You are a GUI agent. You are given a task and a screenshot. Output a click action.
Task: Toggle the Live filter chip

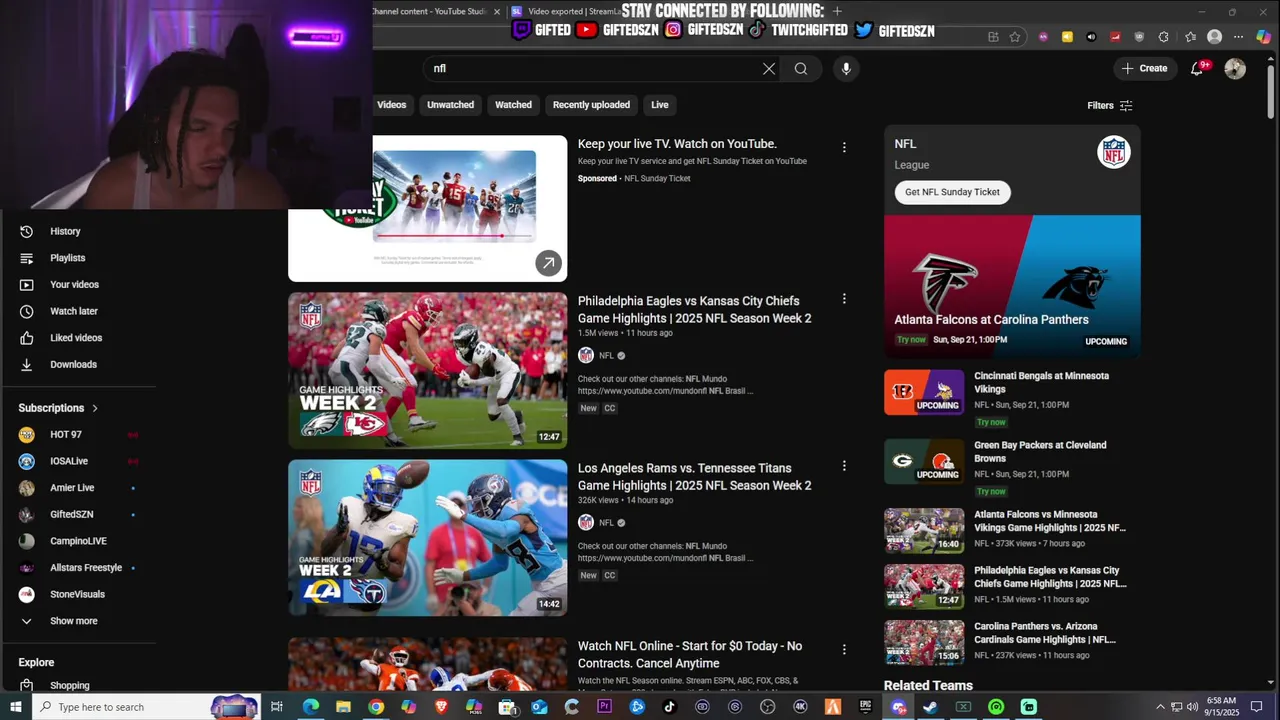pyautogui.click(x=660, y=105)
